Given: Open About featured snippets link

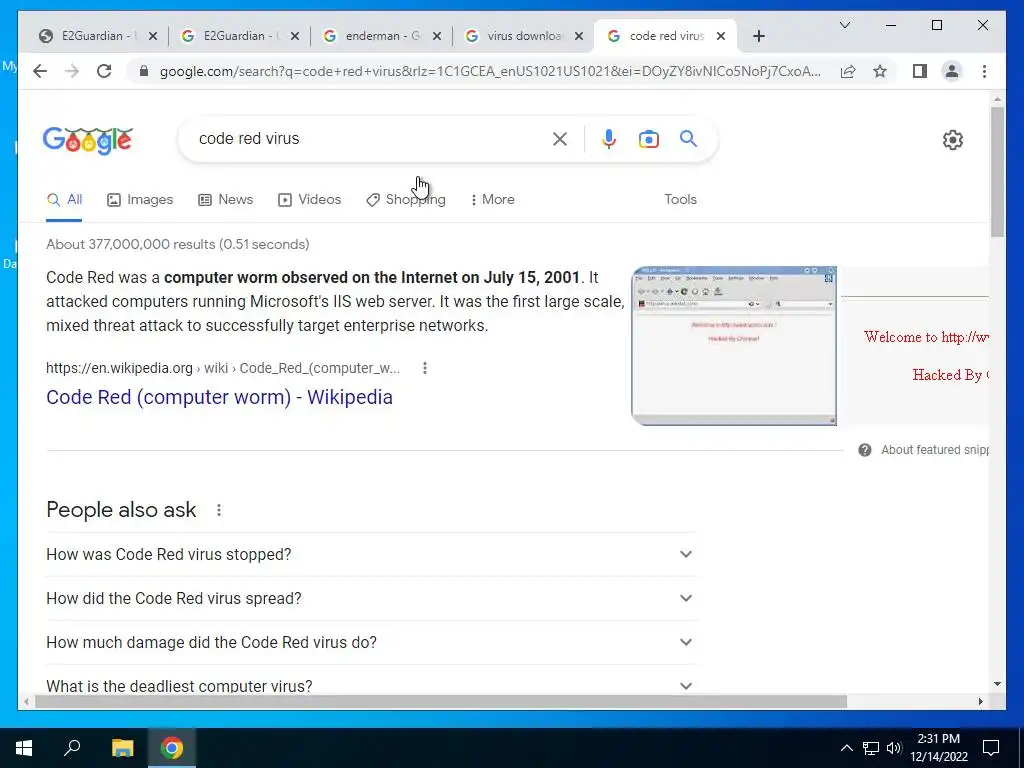Looking at the screenshot, I should pos(934,450).
